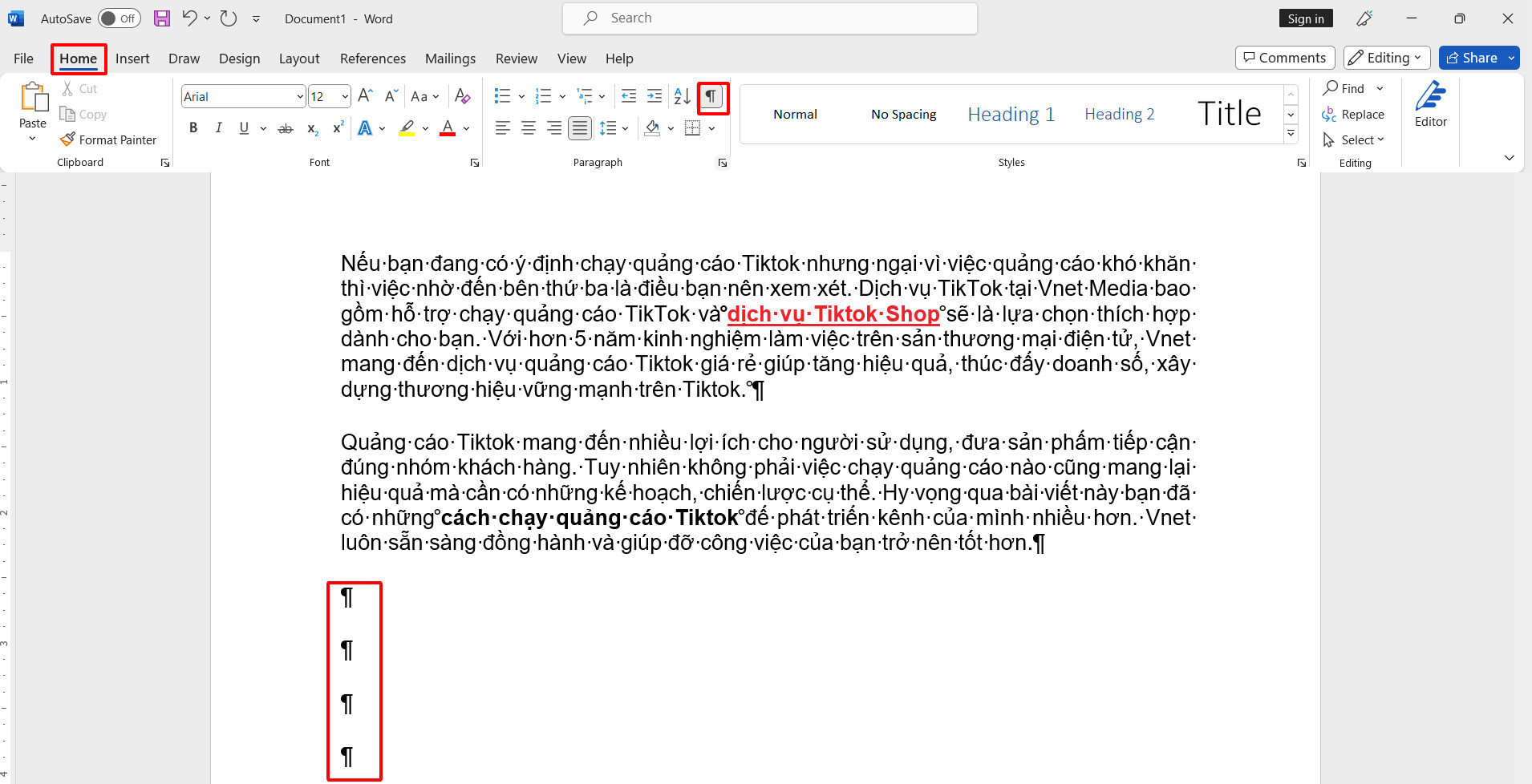Click Numbering list icon
This screenshot has height=784, width=1532.
543,96
